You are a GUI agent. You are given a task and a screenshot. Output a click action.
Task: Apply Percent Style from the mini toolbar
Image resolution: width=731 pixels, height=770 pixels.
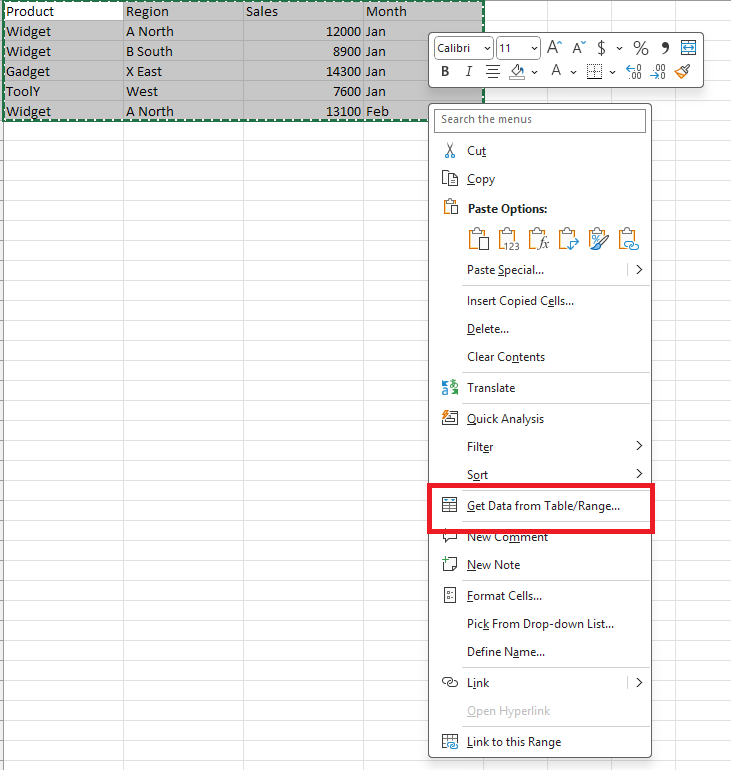pyautogui.click(x=641, y=48)
